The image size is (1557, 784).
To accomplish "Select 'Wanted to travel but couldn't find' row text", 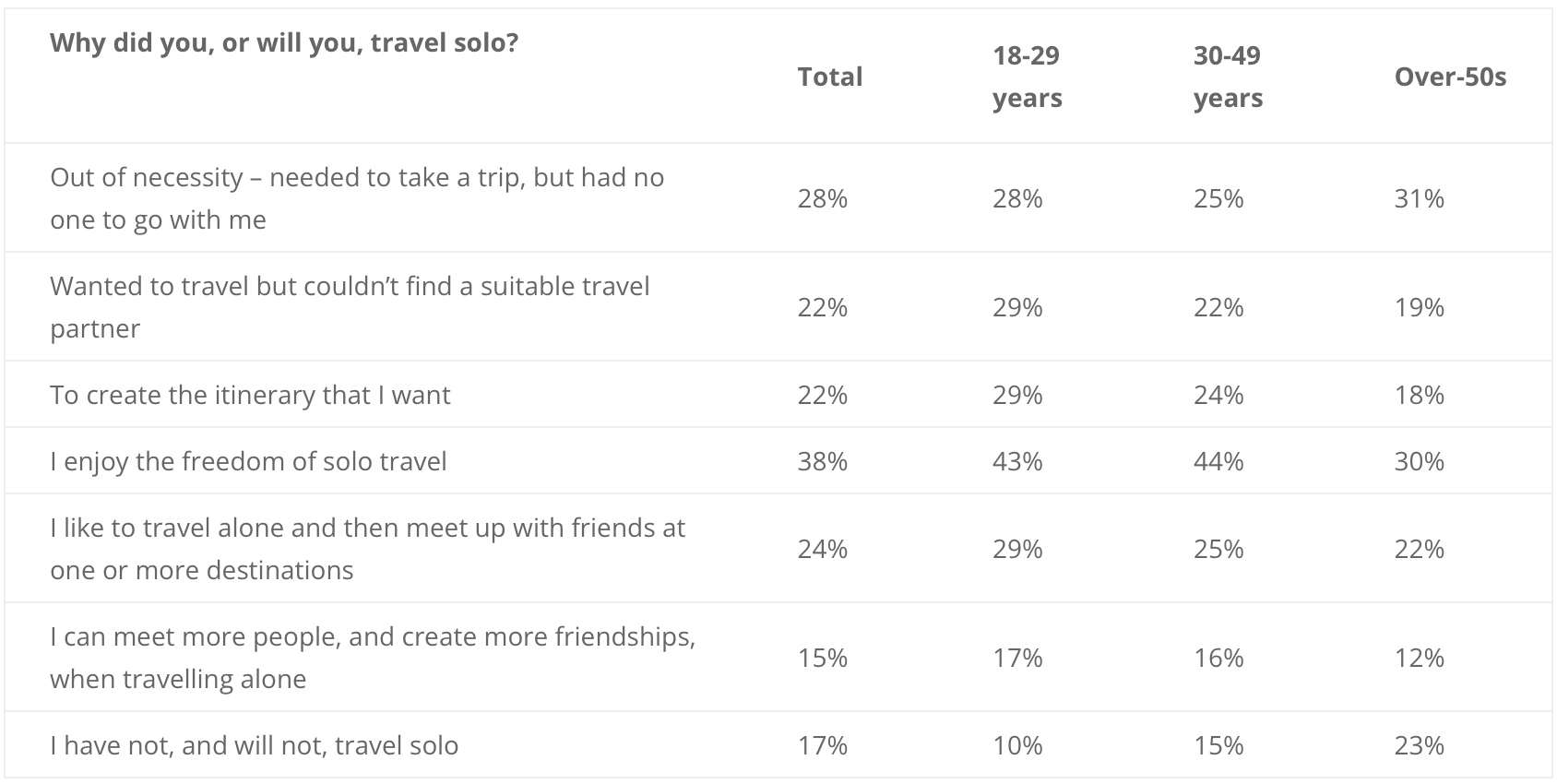I will [x=350, y=307].
